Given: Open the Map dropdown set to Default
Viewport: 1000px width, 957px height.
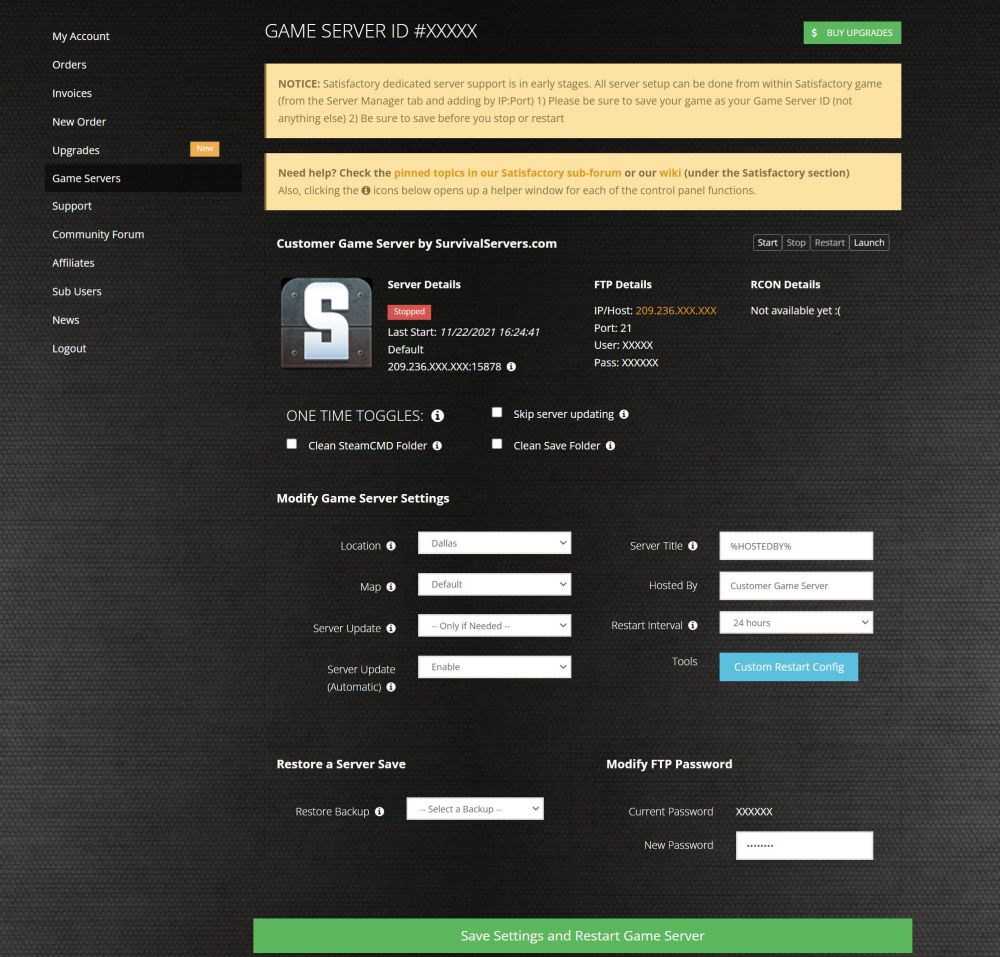Looking at the screenshot, I should (x=494, y=584).
